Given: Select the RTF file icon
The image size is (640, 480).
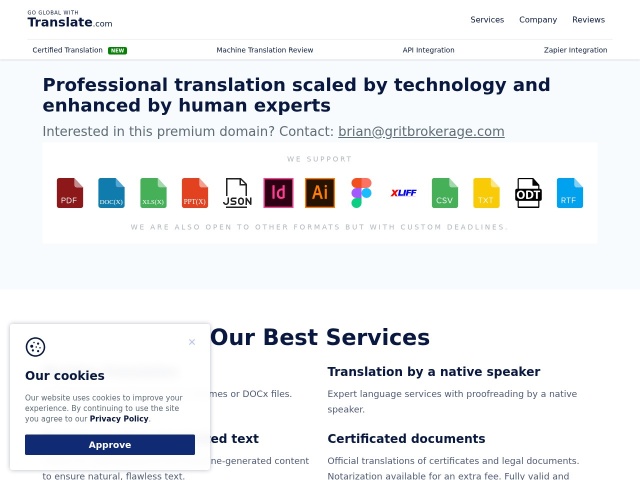Looking at the screenshot, I should pyautogui.click(x=570, y=193).
